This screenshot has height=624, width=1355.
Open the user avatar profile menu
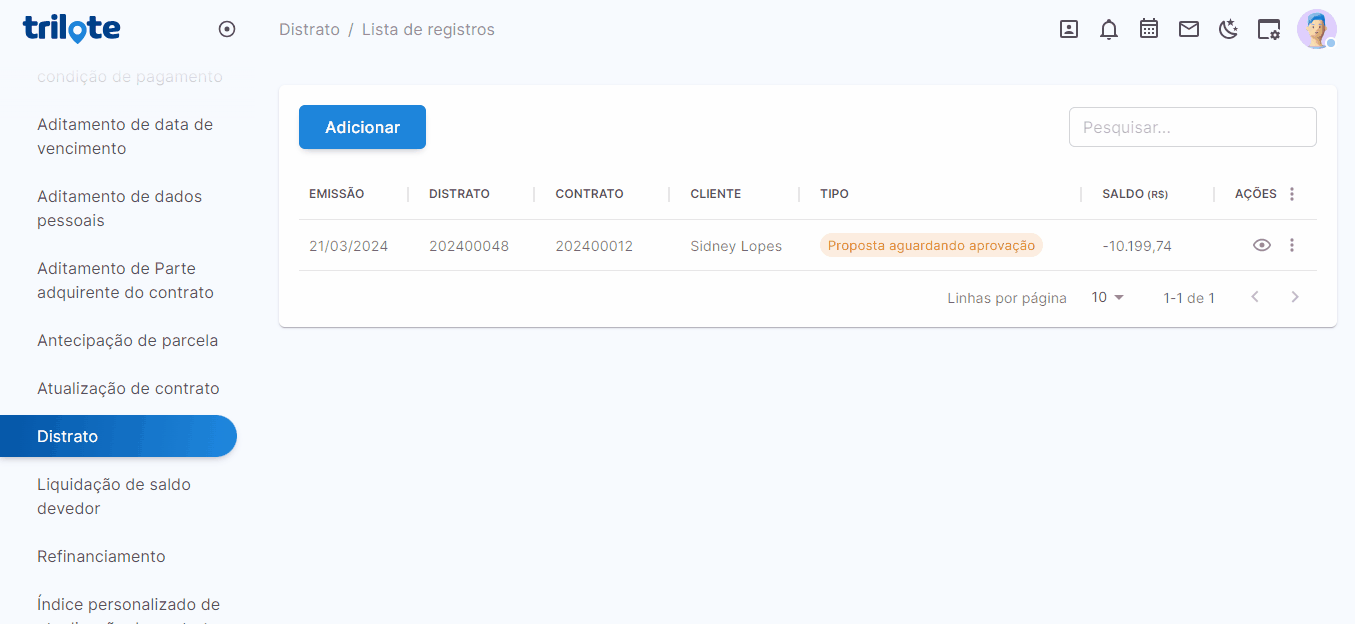click(x=1316, y=29)
